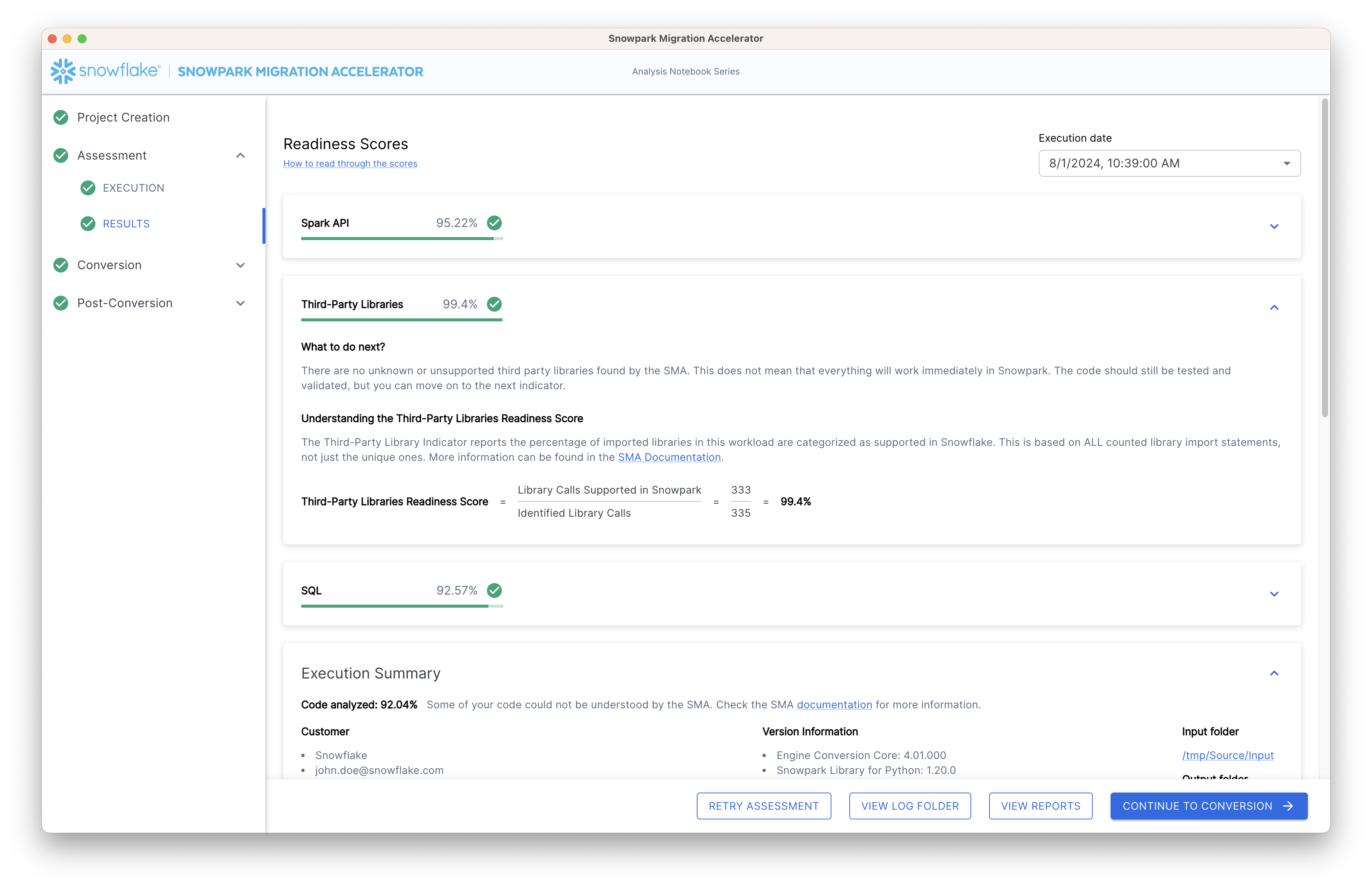Screen dimensions: 1372x888
Task: Open How to read through the scores link
Action: pos(350,164)
